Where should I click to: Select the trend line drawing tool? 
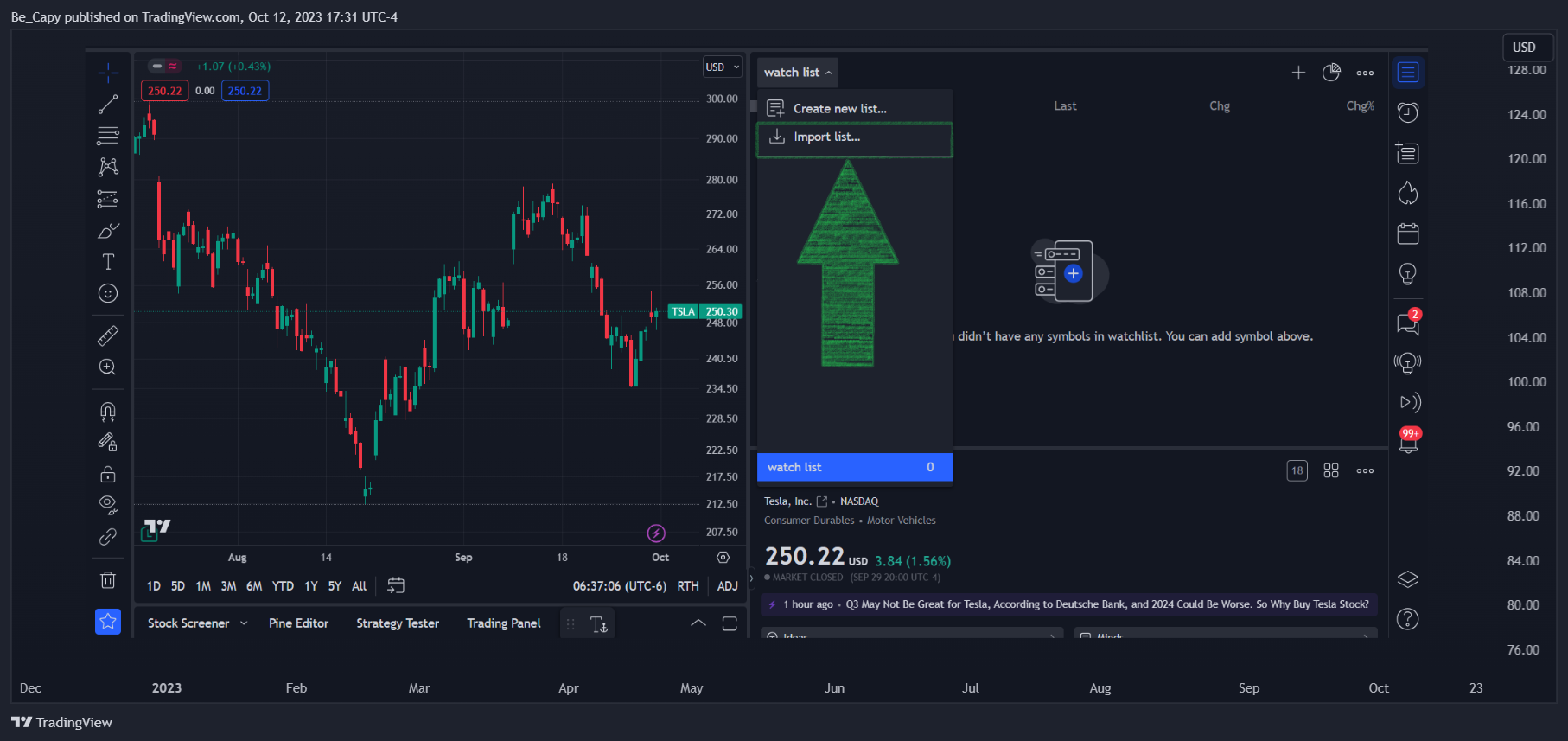click(x=108, y=105)
